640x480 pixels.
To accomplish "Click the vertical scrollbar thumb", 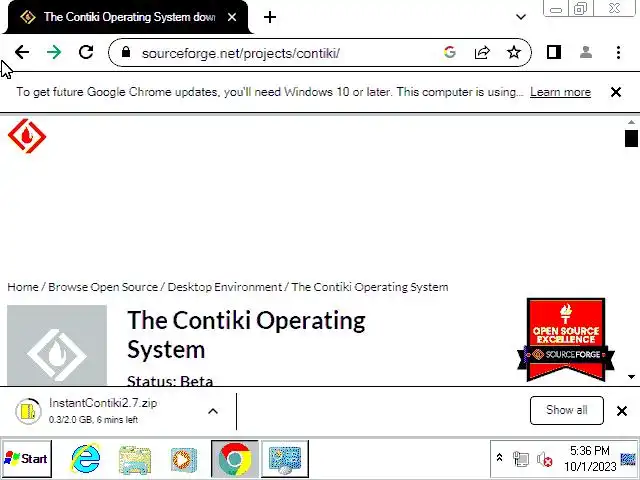I will (631, 138).
